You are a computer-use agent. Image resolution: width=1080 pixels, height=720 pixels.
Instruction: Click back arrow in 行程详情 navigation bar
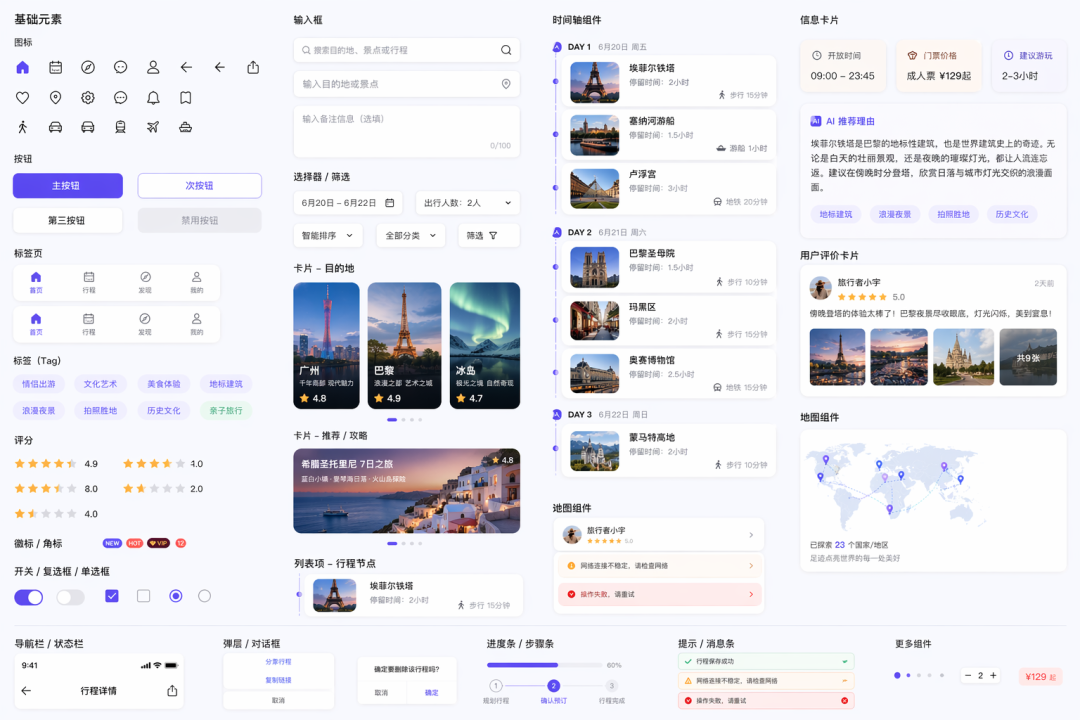pos(26,690)
